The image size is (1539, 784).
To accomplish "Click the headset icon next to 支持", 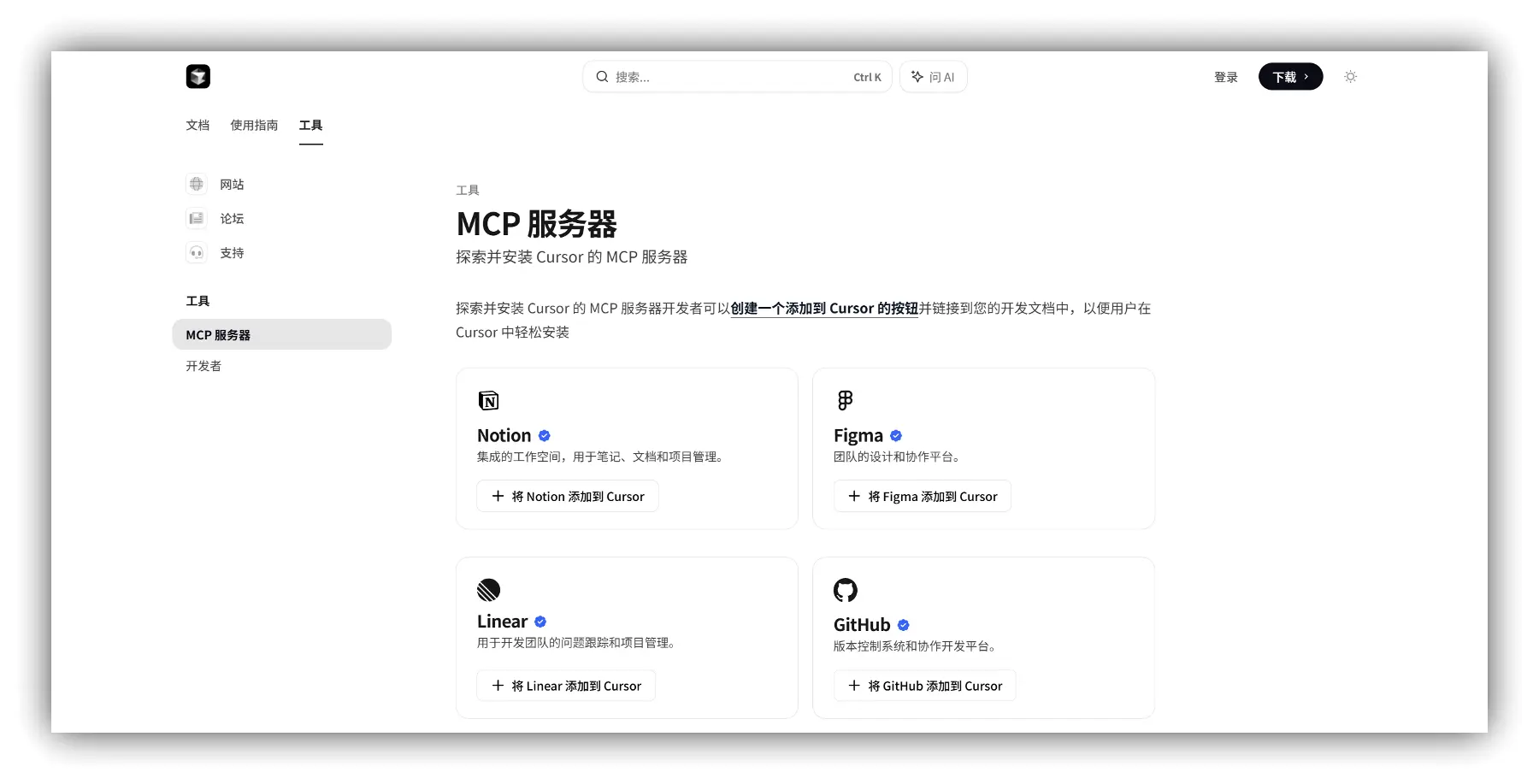I will pyautogui.click(x=197, y=252).
